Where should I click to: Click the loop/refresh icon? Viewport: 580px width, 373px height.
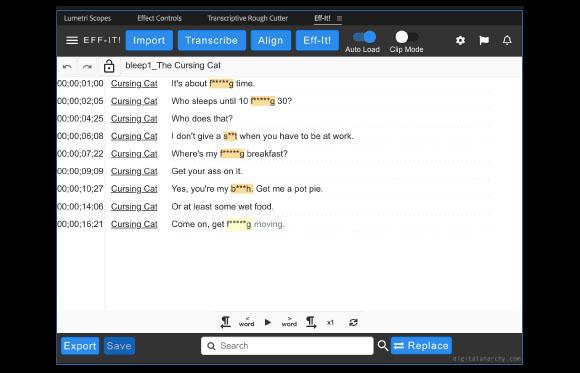[x=353, y=323]
